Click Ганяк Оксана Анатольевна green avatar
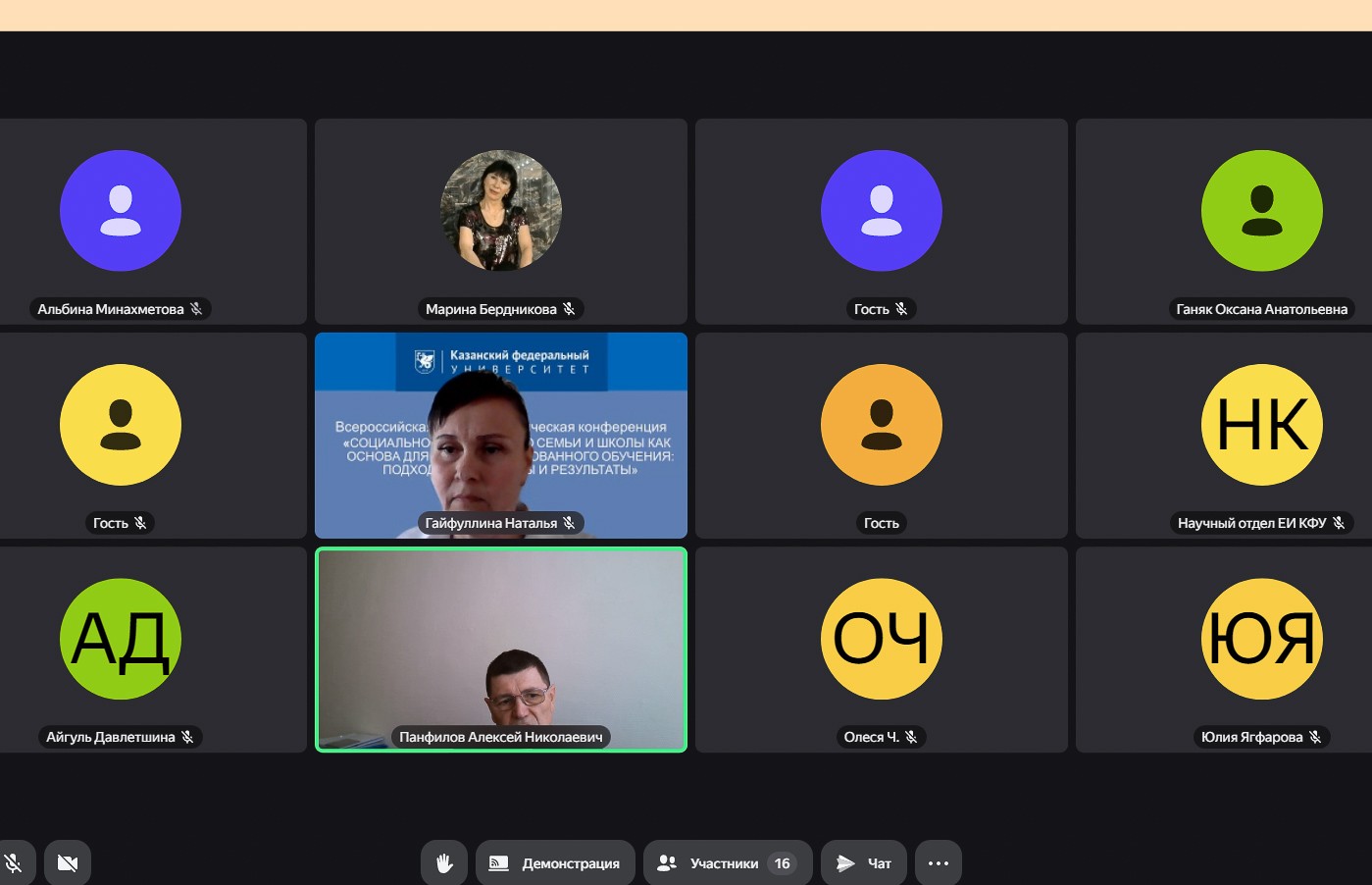The height and width of the screenshot is (885, 1372). [1262, 211]
